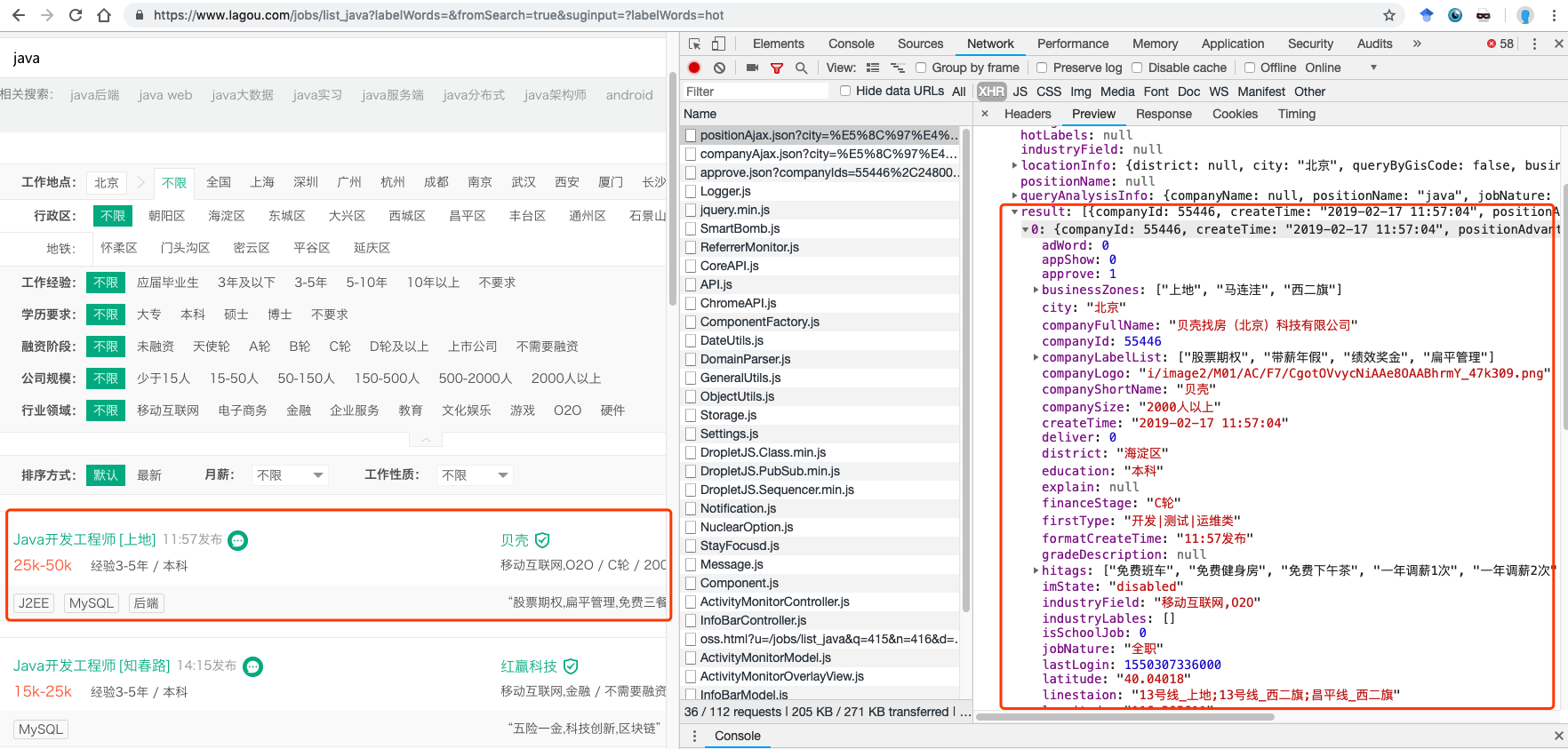The height and width of the screenshot is (749, 1568).
Task: Reload the page with refresh icon
Action: (76, 15)
